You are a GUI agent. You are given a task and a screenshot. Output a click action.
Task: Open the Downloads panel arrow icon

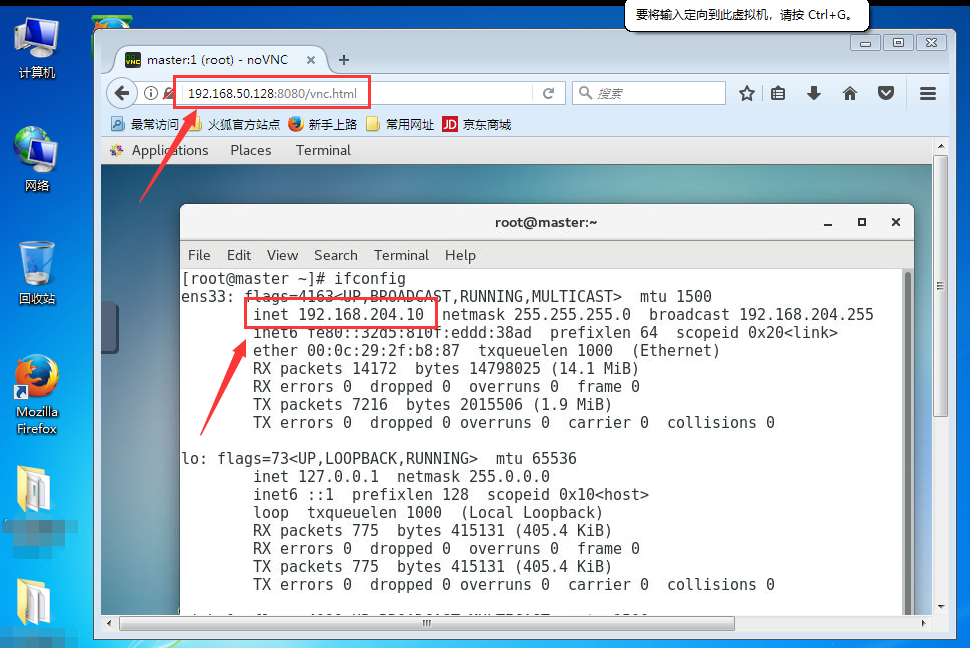tap(813, 92)
